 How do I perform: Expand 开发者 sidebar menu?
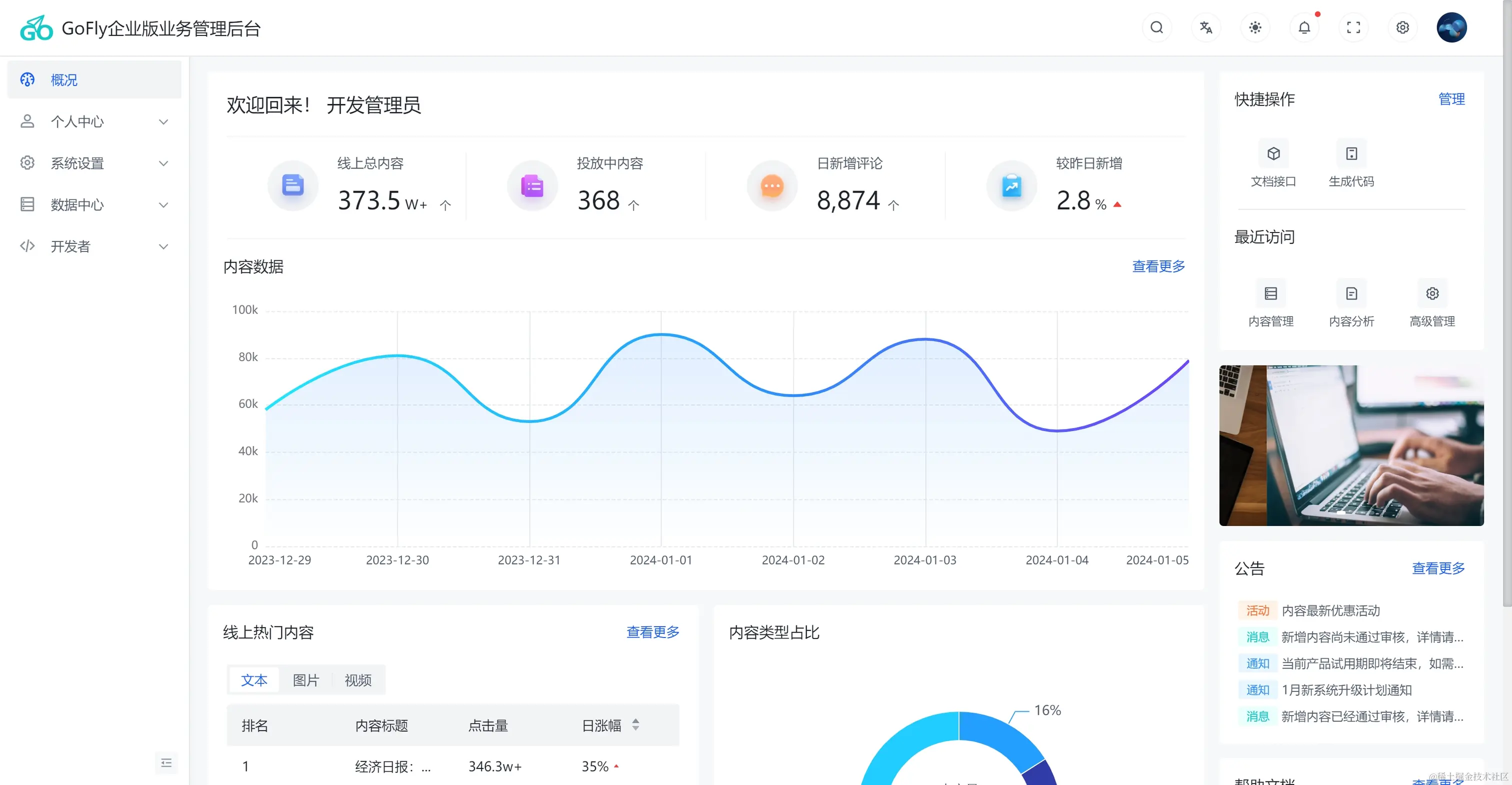[x=94, y=246]
